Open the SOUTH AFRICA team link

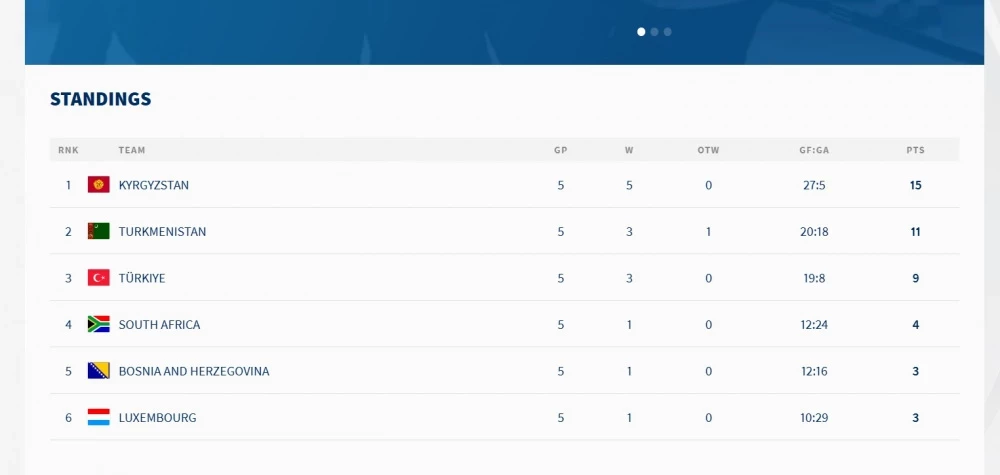(159, 325)
